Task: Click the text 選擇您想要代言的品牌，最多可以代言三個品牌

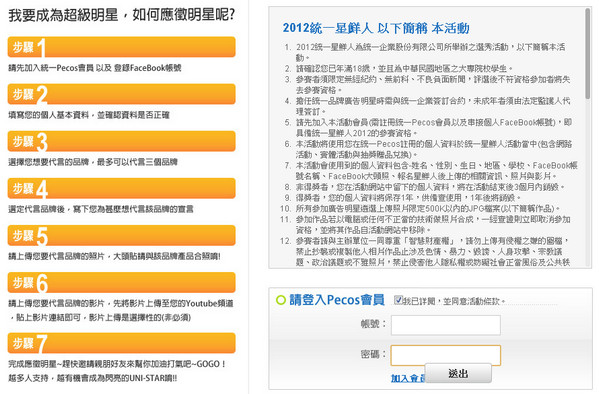Action: (93, 162)
